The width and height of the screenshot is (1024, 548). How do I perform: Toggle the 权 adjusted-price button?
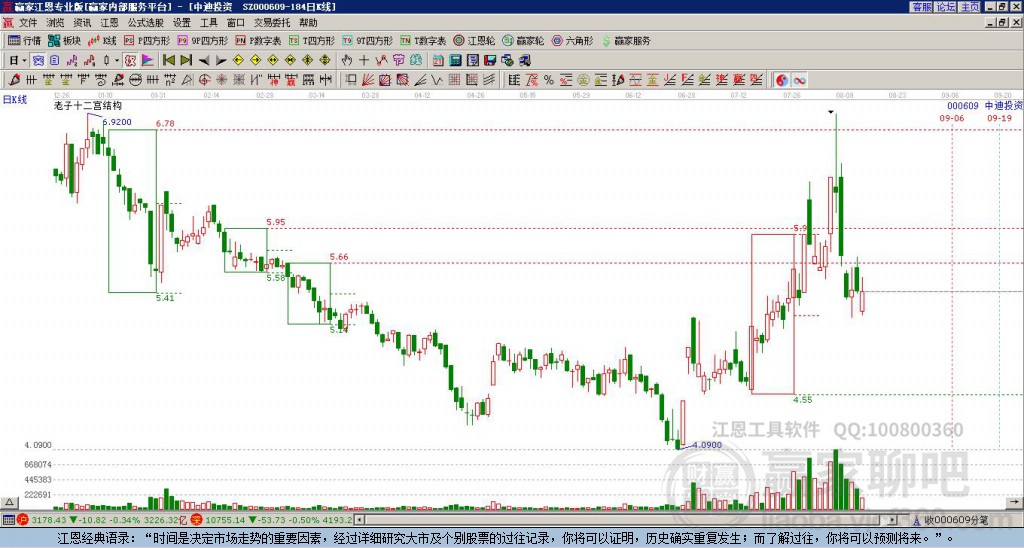click(130, 60)
